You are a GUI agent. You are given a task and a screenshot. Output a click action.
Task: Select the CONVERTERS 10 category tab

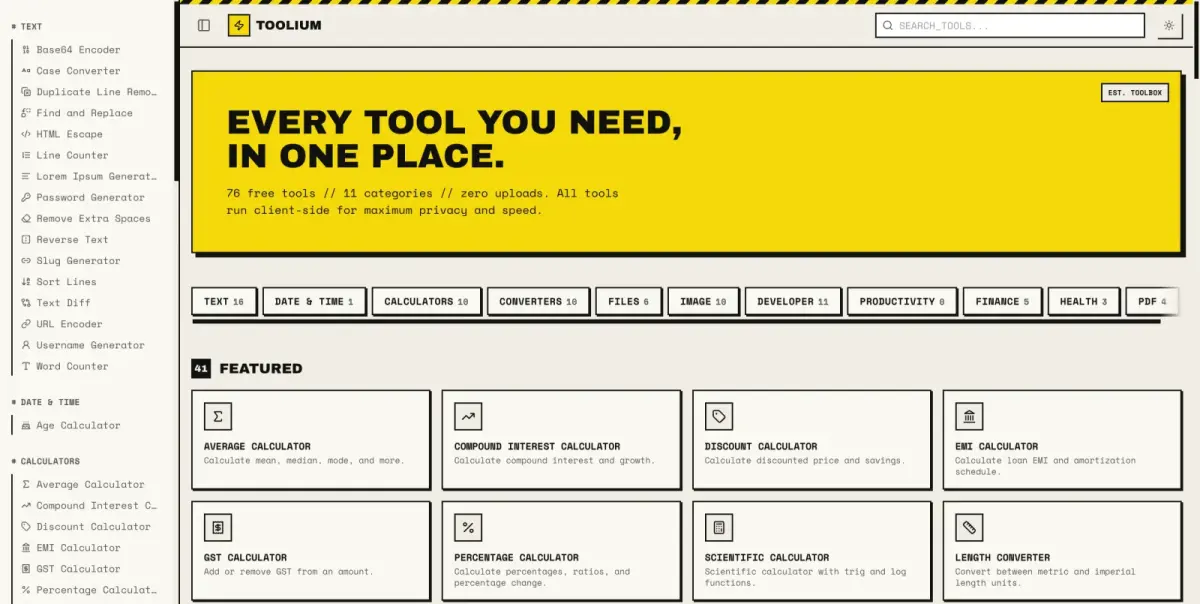[x=538, y=301]
